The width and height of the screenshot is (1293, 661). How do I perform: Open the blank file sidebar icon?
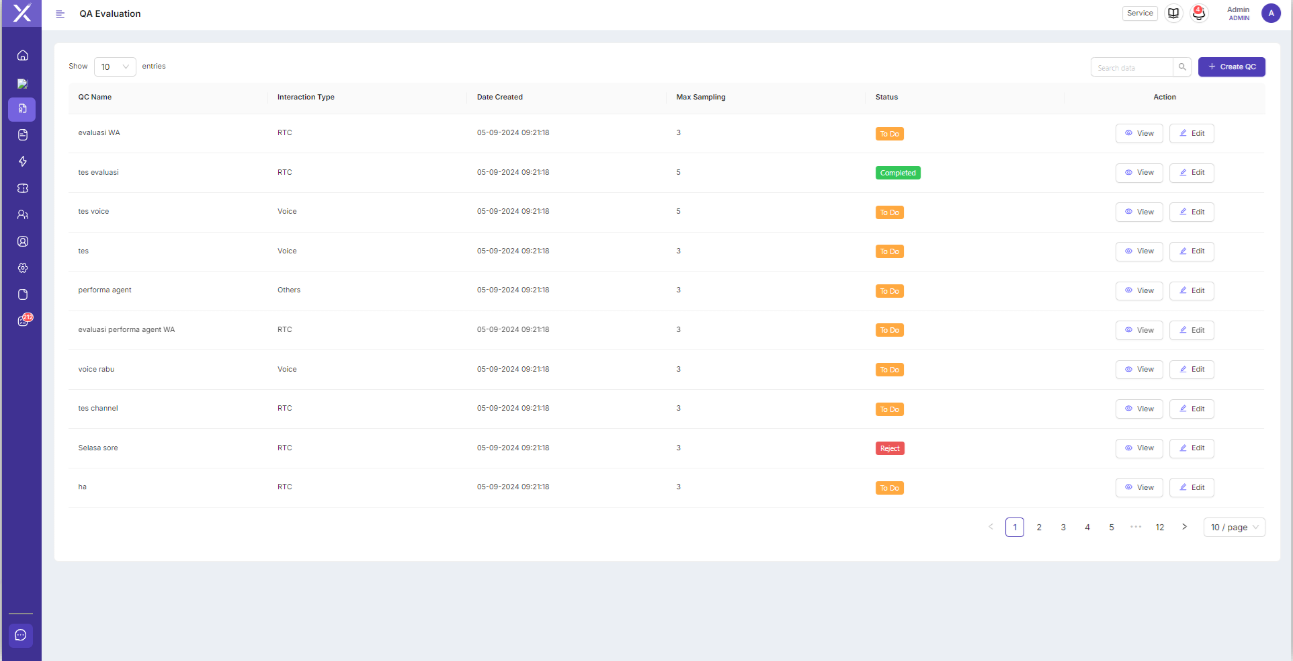pos(22,294)
